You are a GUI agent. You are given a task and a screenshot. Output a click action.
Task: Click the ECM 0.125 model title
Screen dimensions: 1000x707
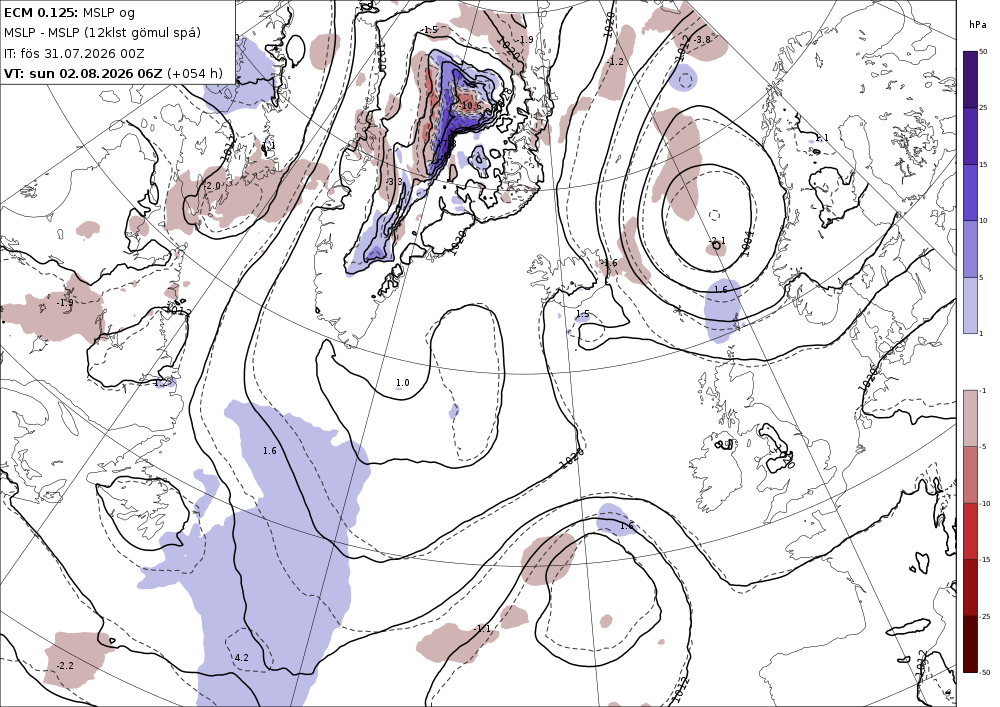pos(41,13)
